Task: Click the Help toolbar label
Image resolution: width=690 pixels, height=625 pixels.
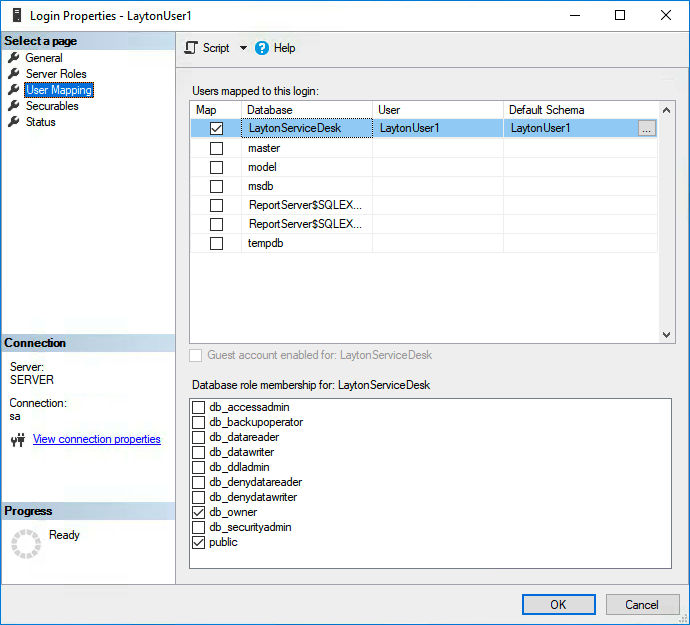Action: pos(284,48)
